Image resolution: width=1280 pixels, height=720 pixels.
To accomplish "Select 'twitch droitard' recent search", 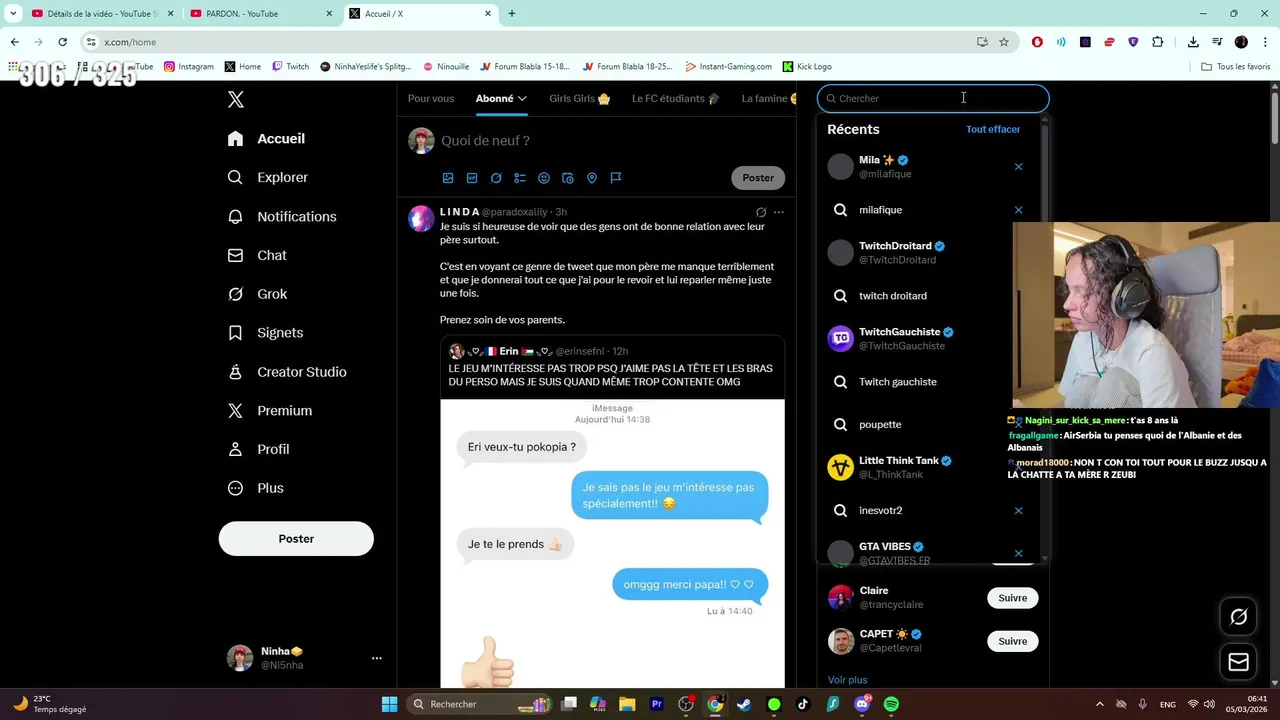I will pos(928,296).
